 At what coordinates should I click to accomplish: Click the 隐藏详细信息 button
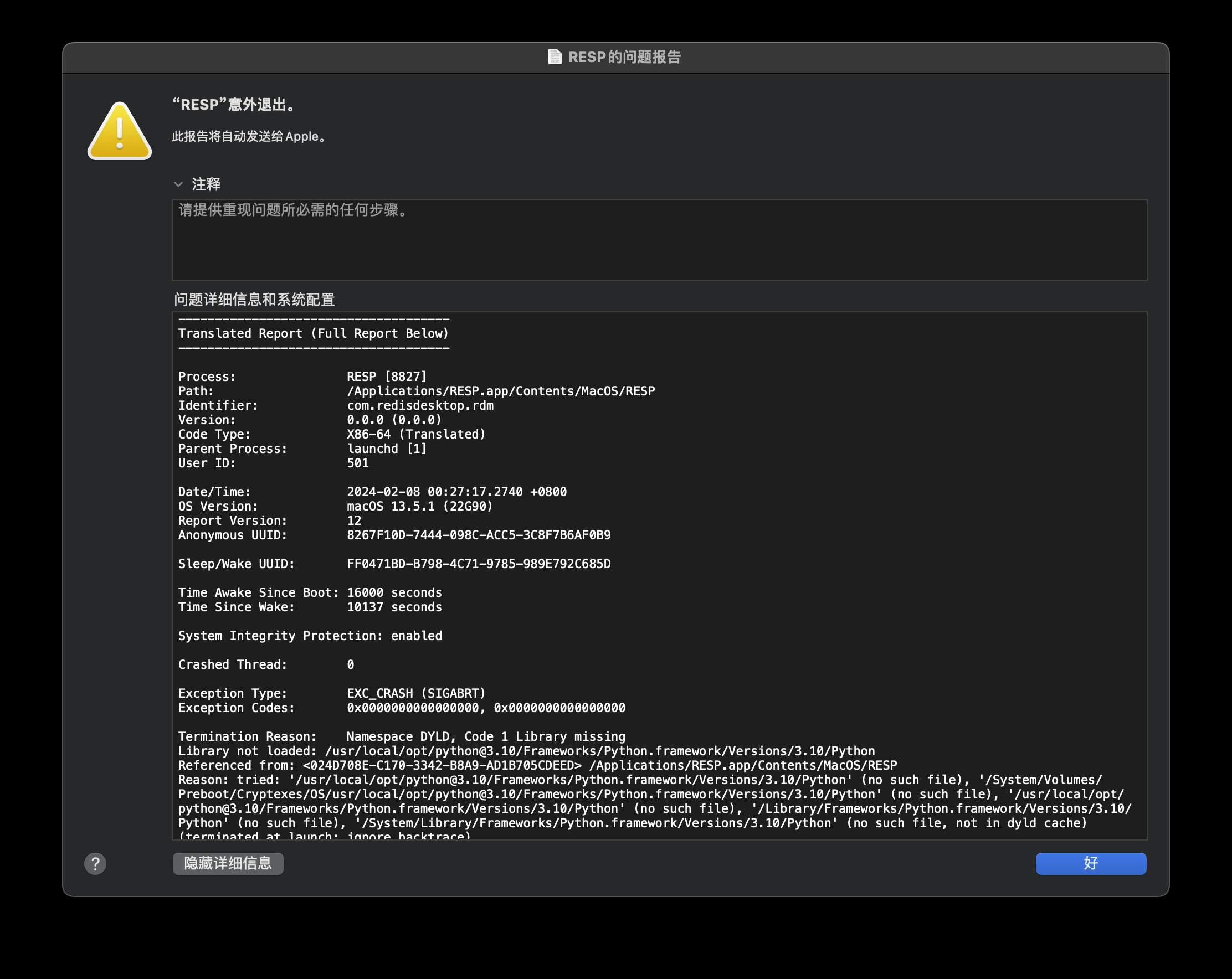(x=228, y=863)
